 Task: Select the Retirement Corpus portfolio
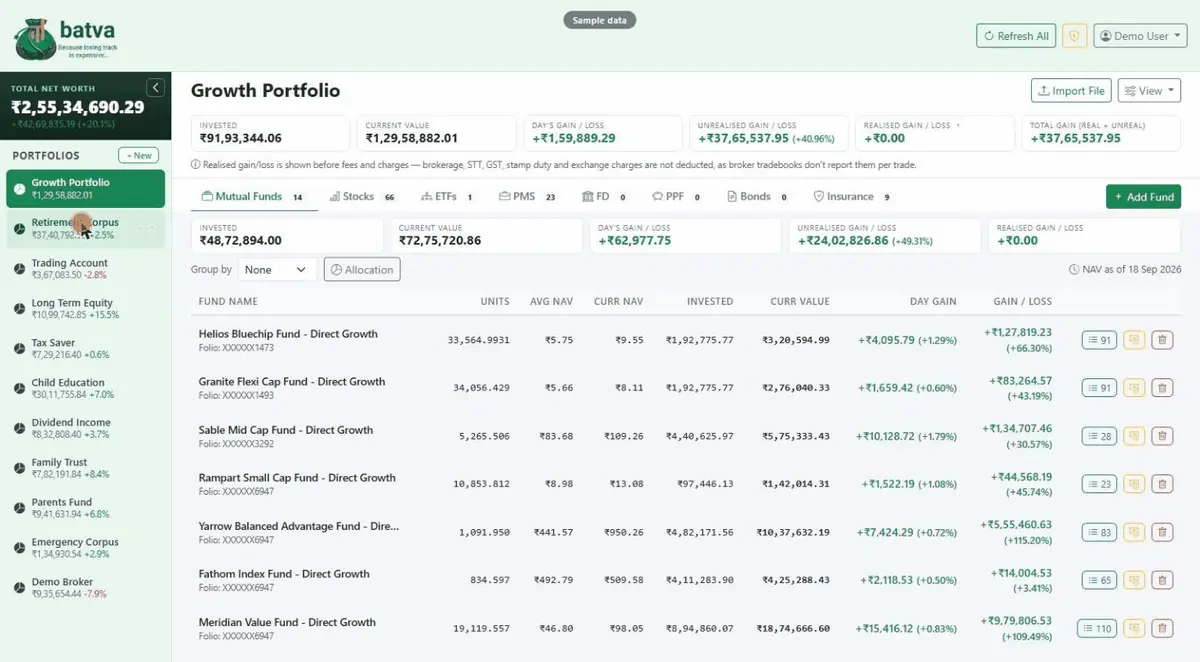point(85,229)
